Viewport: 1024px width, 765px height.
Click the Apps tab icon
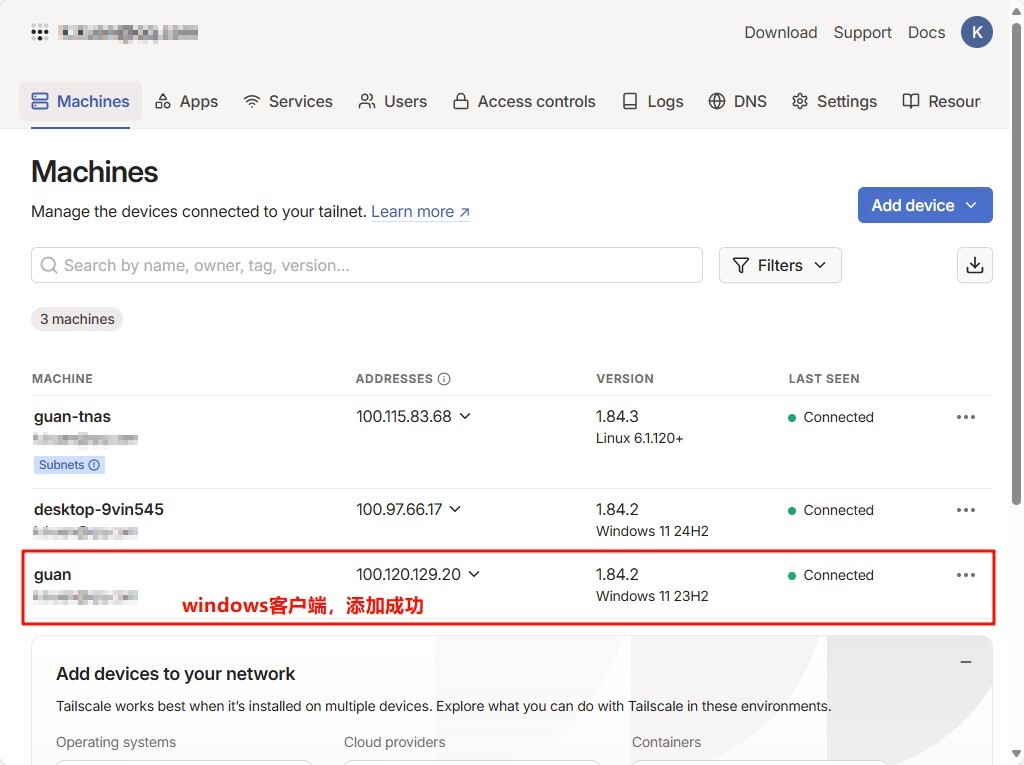[163, 101]
